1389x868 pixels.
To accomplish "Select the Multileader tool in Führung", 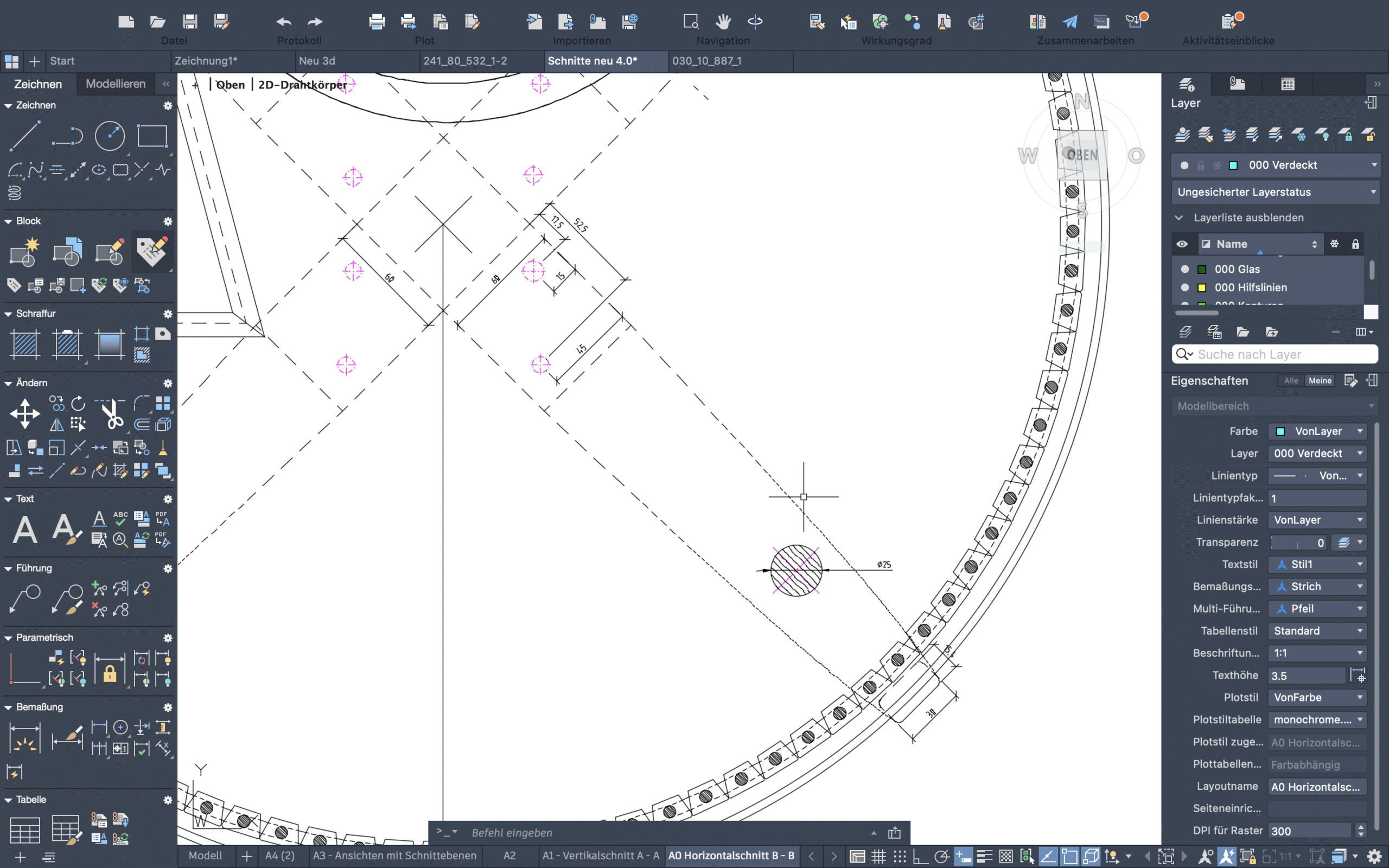I will 24,599.
